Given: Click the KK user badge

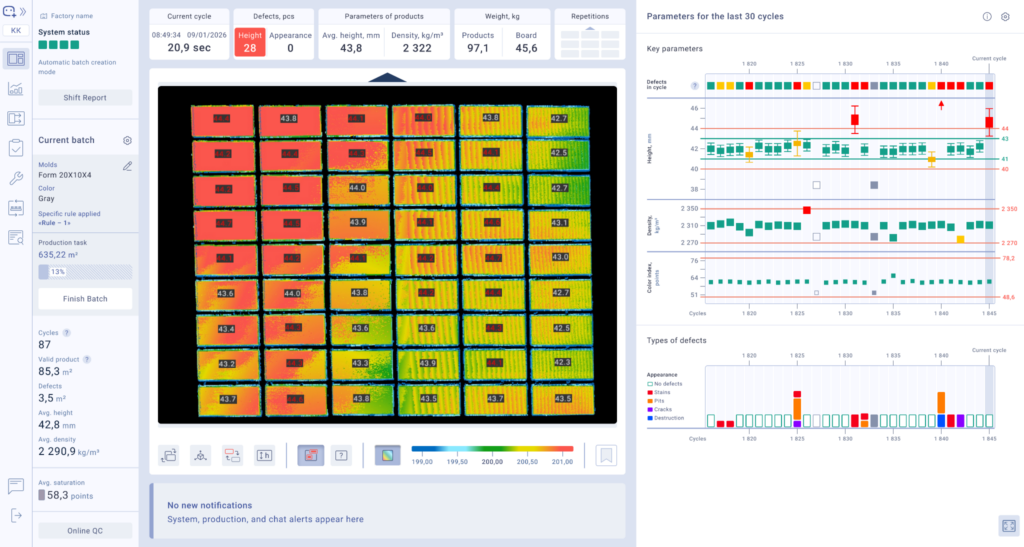Looking at the screenshot, I should [x=16, y=31].
